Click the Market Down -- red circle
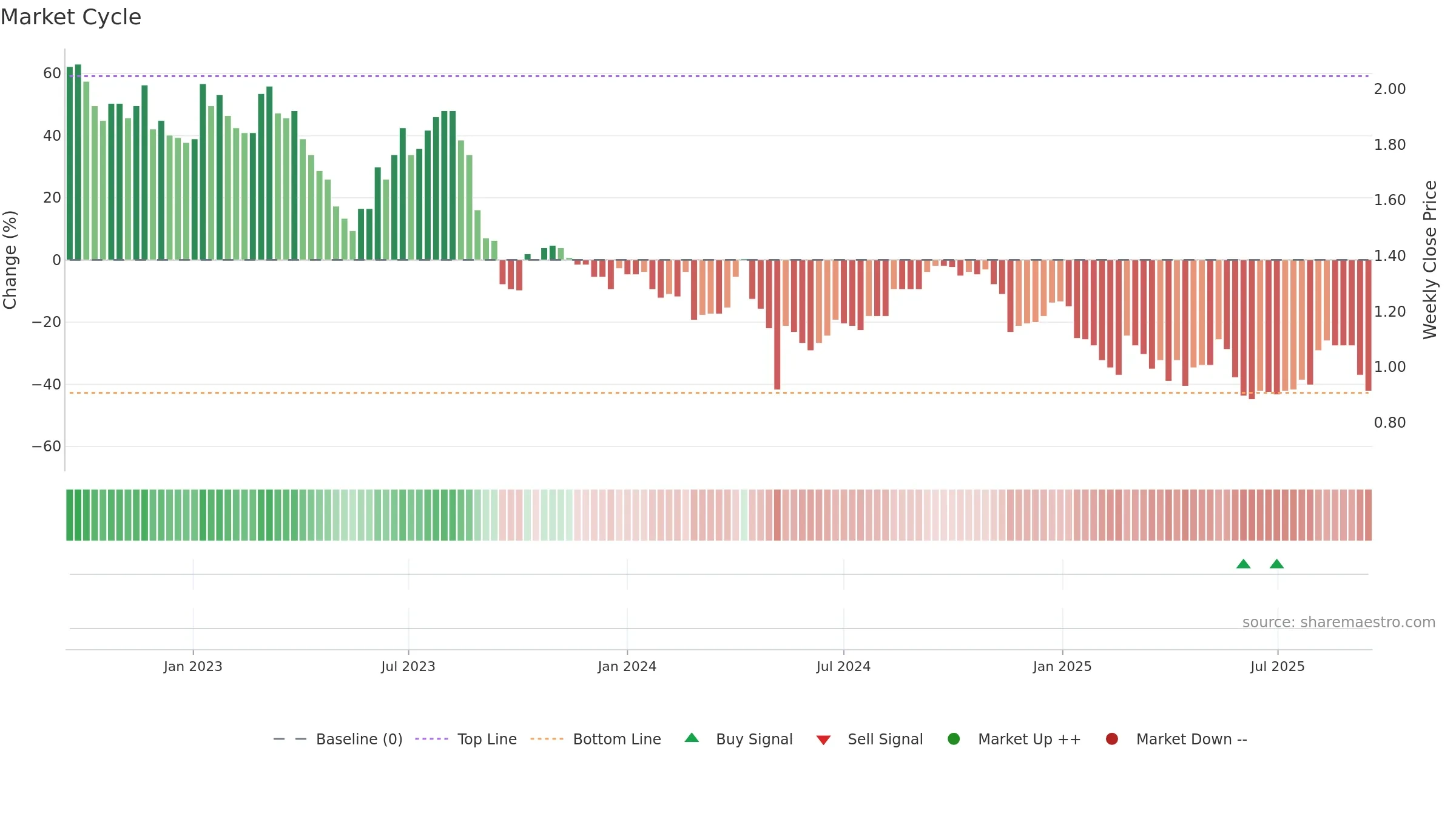1456x819 pixels. click(1112, 739)
